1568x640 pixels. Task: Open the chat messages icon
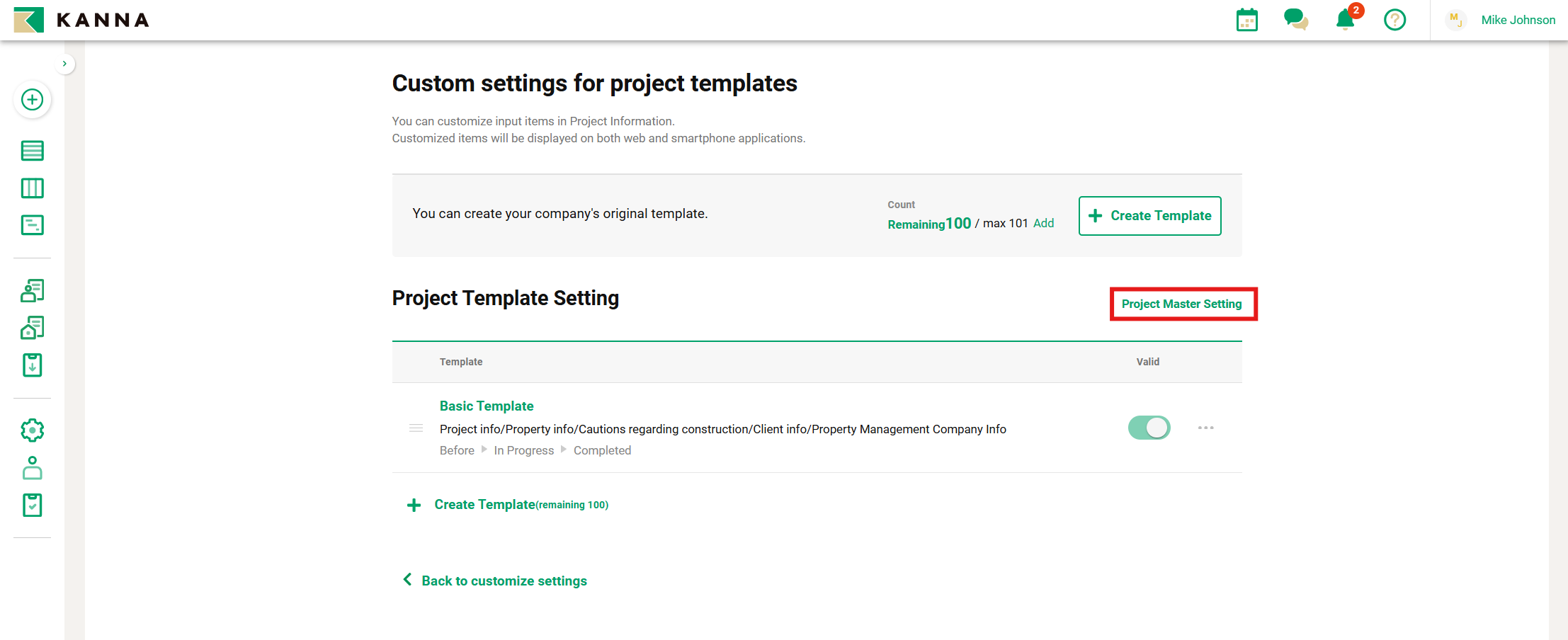point(1295,20)
